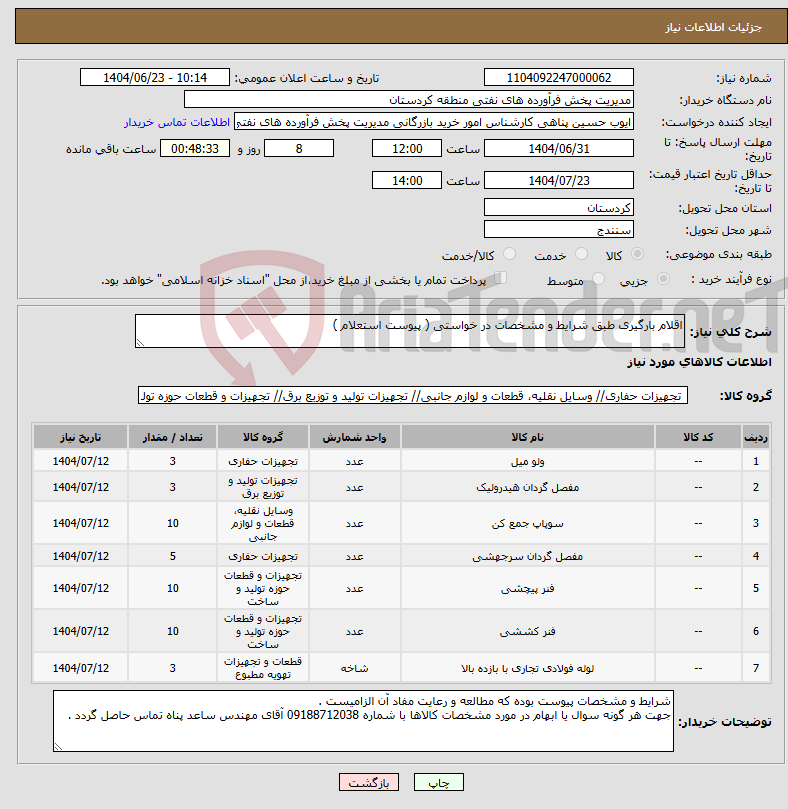Click the اطلاعات کالاهای مورد نیاز heading

[699, 362]
